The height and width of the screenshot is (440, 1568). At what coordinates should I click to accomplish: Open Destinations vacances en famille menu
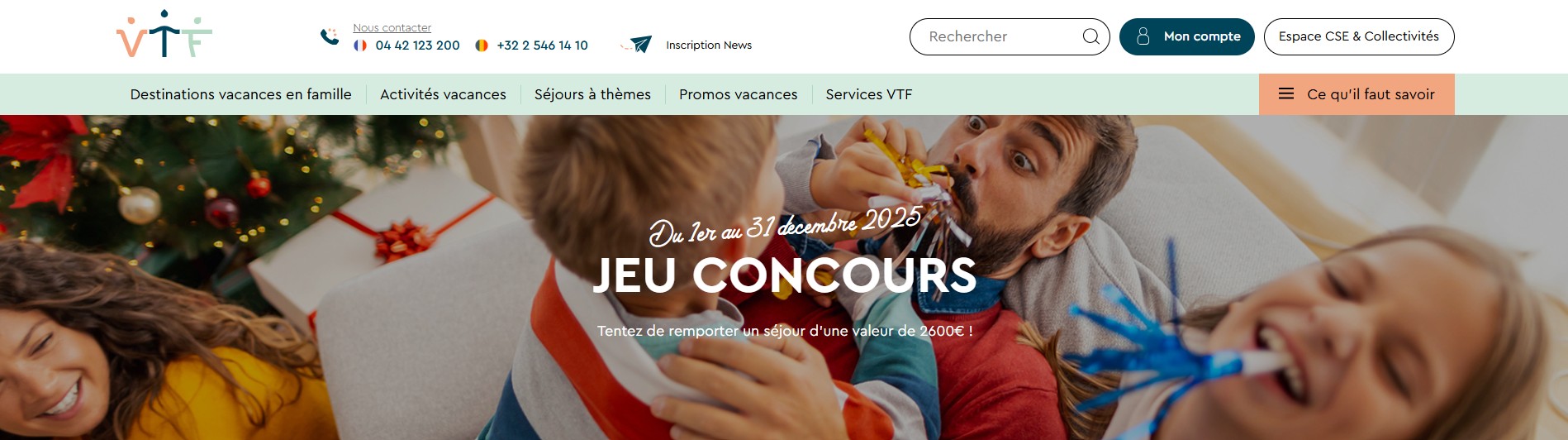point(241,94)
